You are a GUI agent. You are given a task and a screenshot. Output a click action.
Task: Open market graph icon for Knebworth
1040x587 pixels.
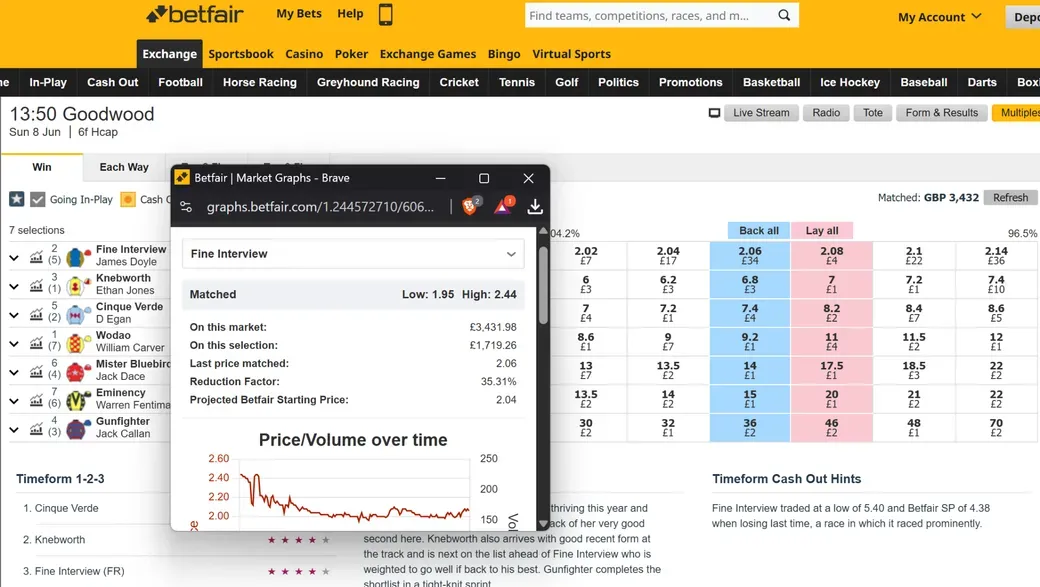point(36,285)
